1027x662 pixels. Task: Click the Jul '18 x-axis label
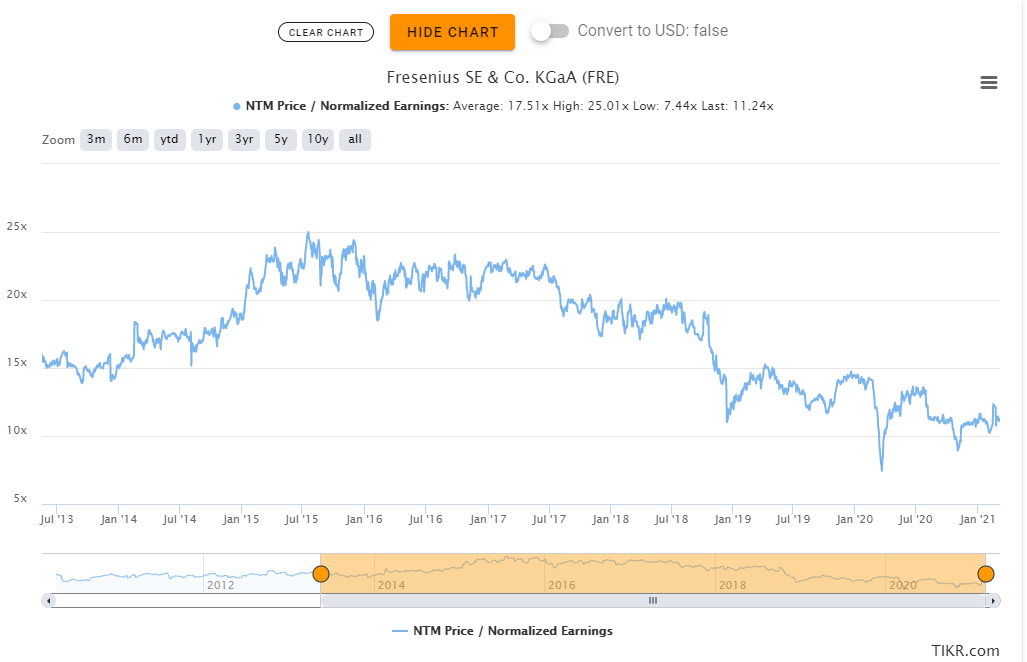[x=671, y=519]
